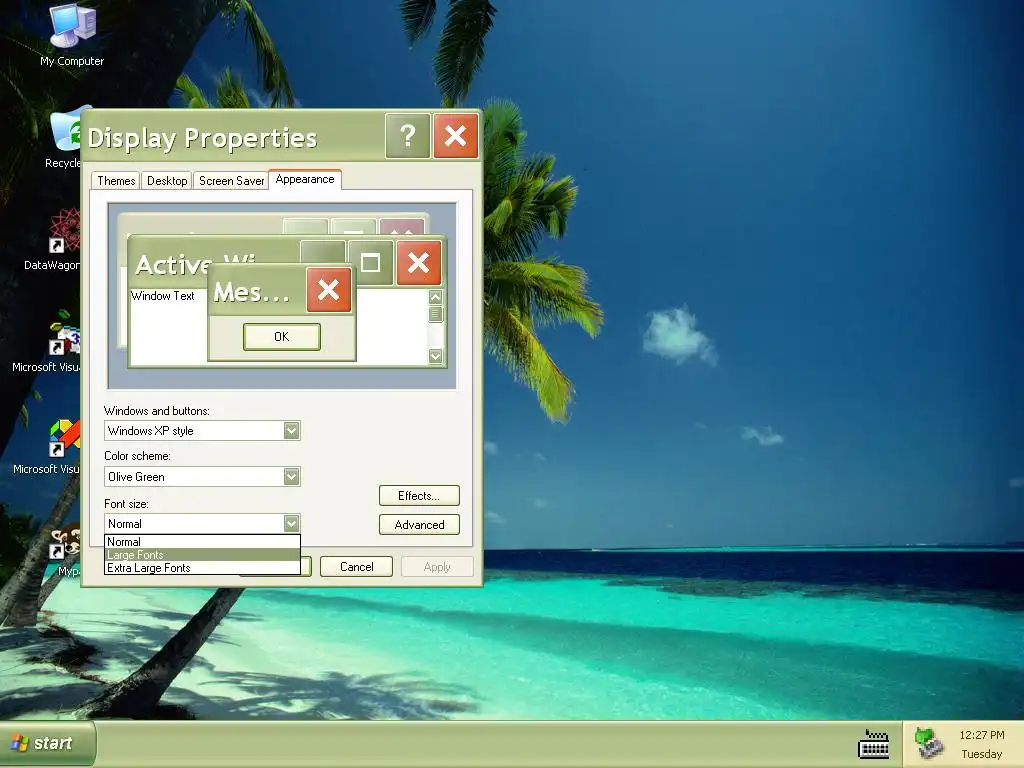Select the Recycle Bin desktop icon
This screenshot has width=1024, height=768.
63,138
